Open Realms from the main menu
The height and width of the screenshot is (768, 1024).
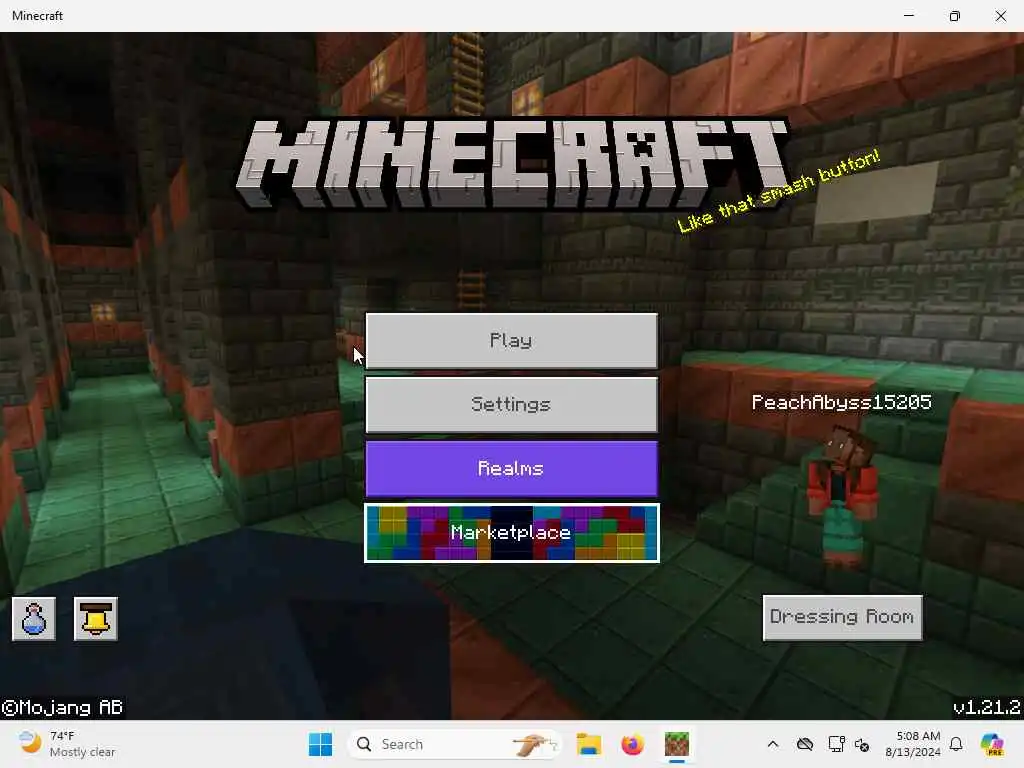(x=511, y=469)
